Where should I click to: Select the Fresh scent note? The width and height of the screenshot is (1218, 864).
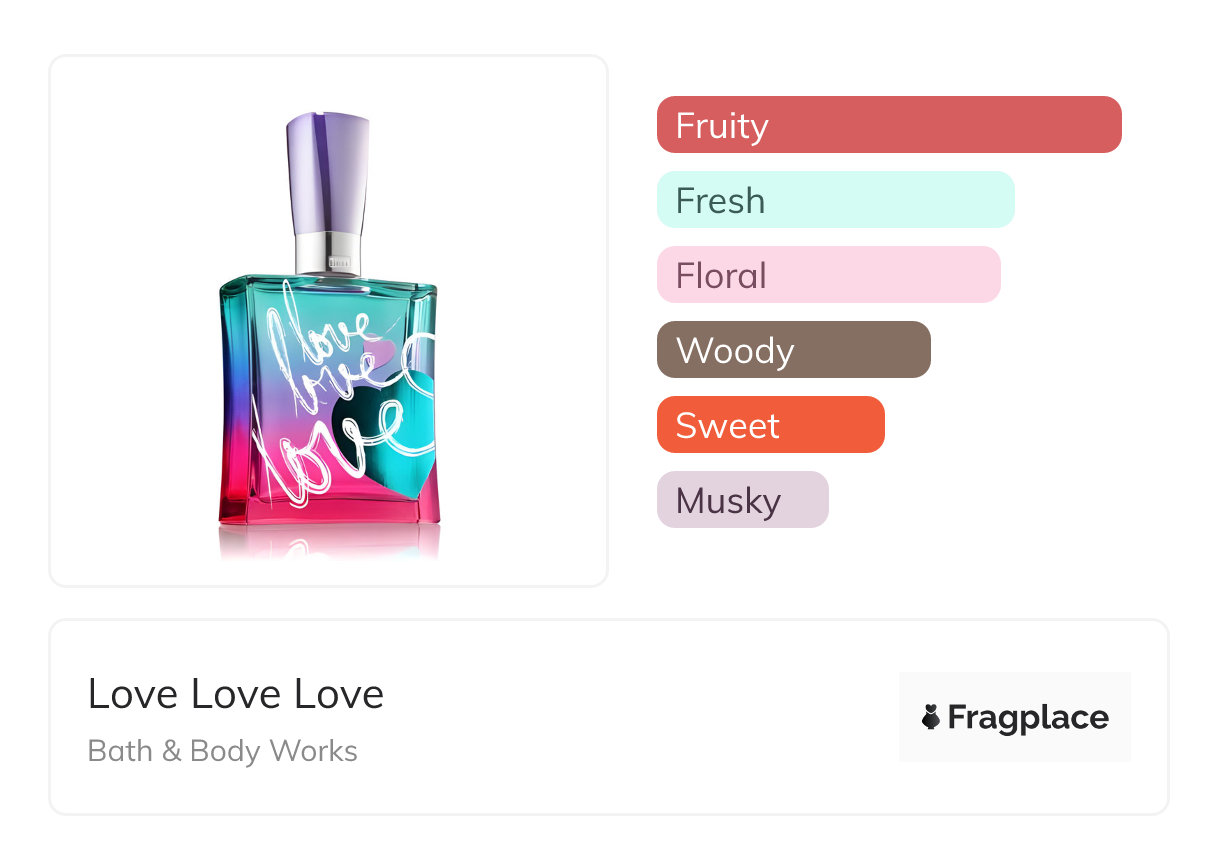pos(835,200)
